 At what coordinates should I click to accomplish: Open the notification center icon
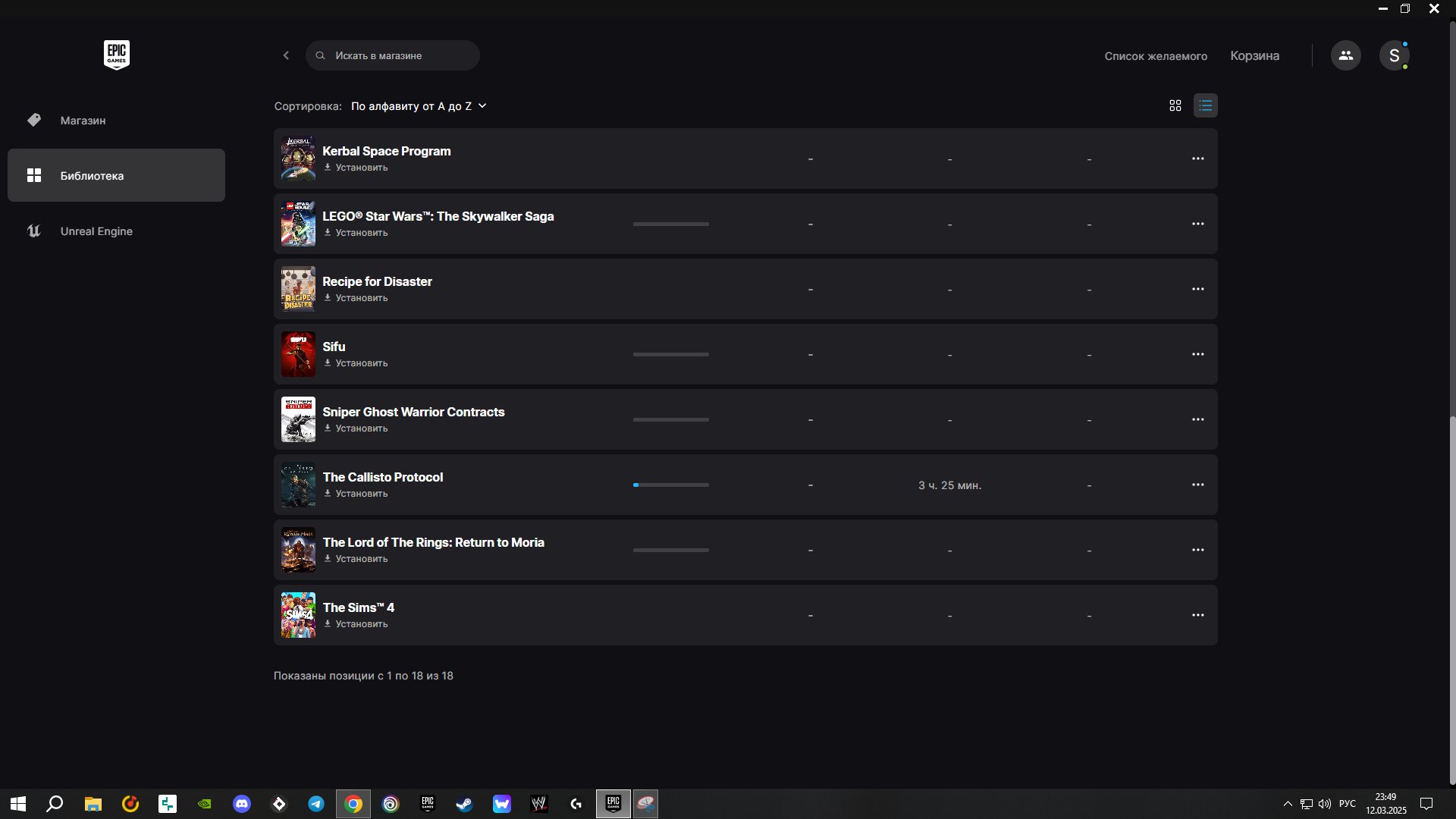pos(1426,804)
